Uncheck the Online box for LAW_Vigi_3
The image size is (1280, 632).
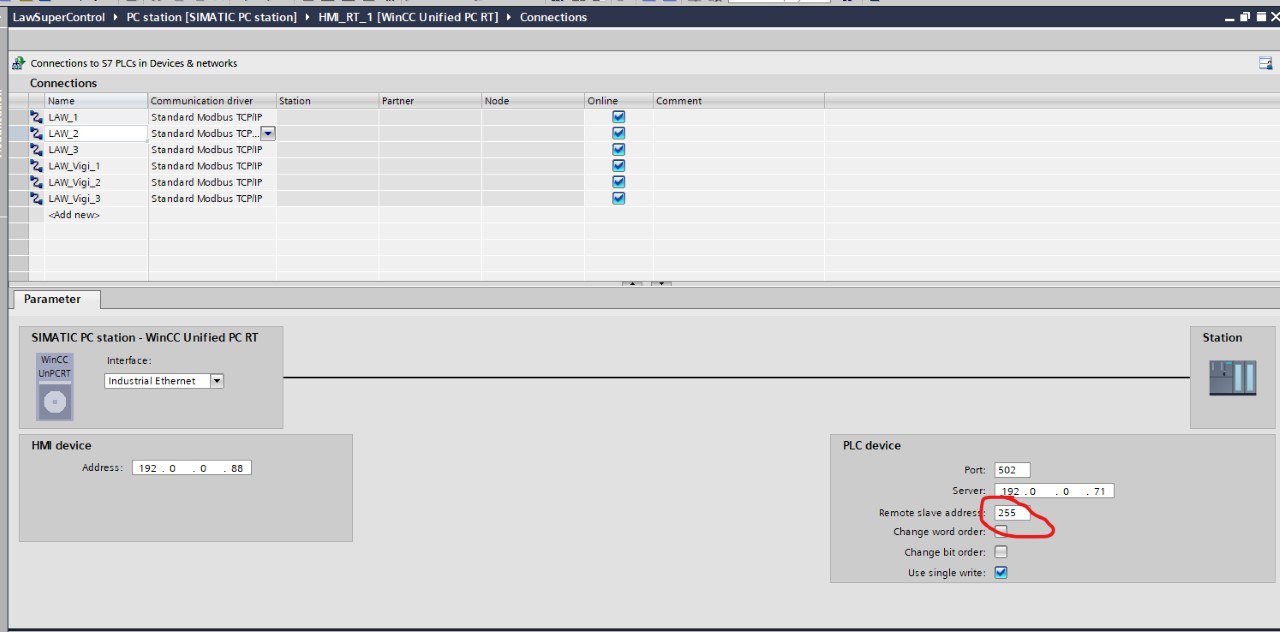[618, 198]
